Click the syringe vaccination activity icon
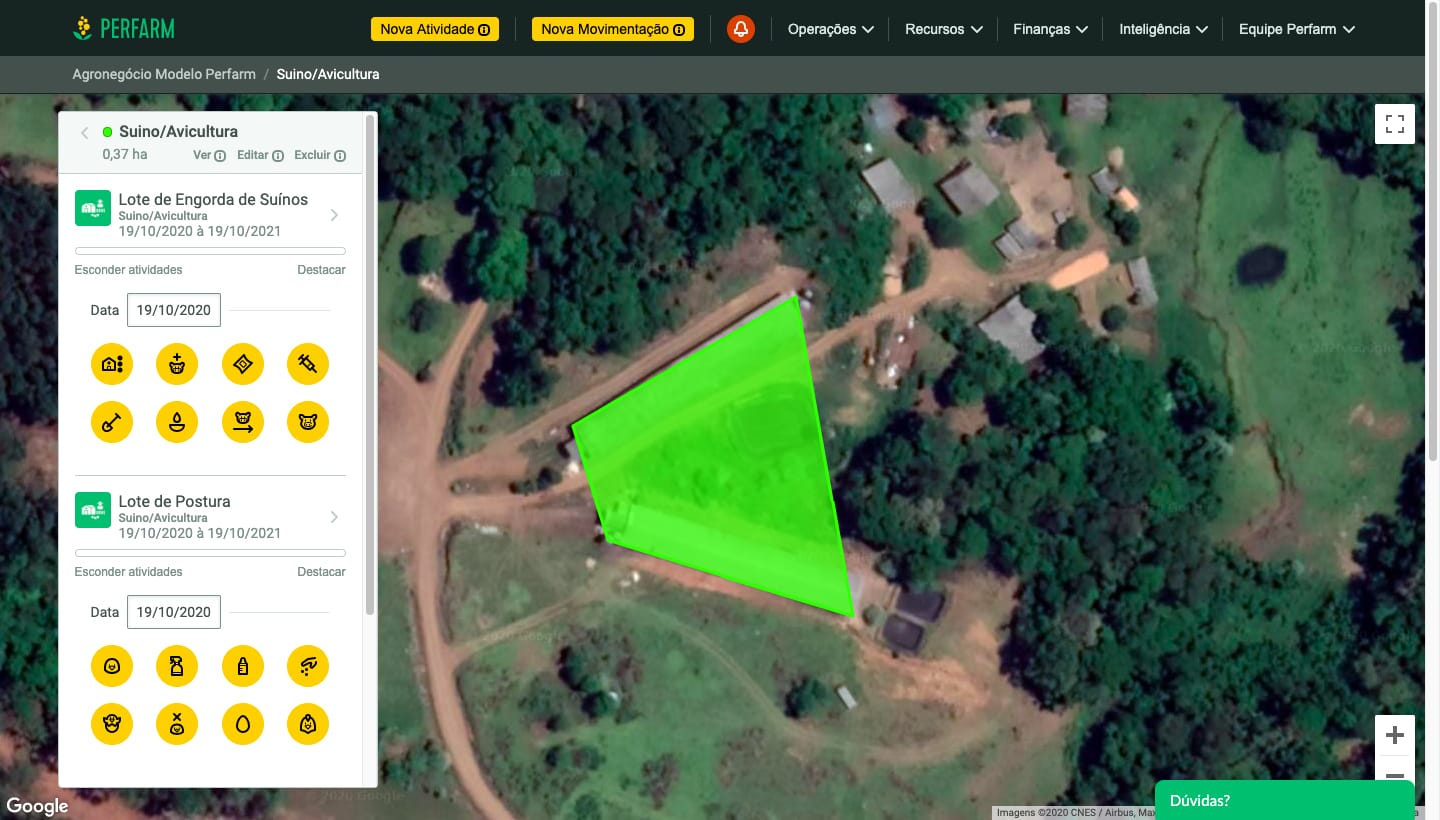This screenshot has width=1440, height=820. click(308, 364)
